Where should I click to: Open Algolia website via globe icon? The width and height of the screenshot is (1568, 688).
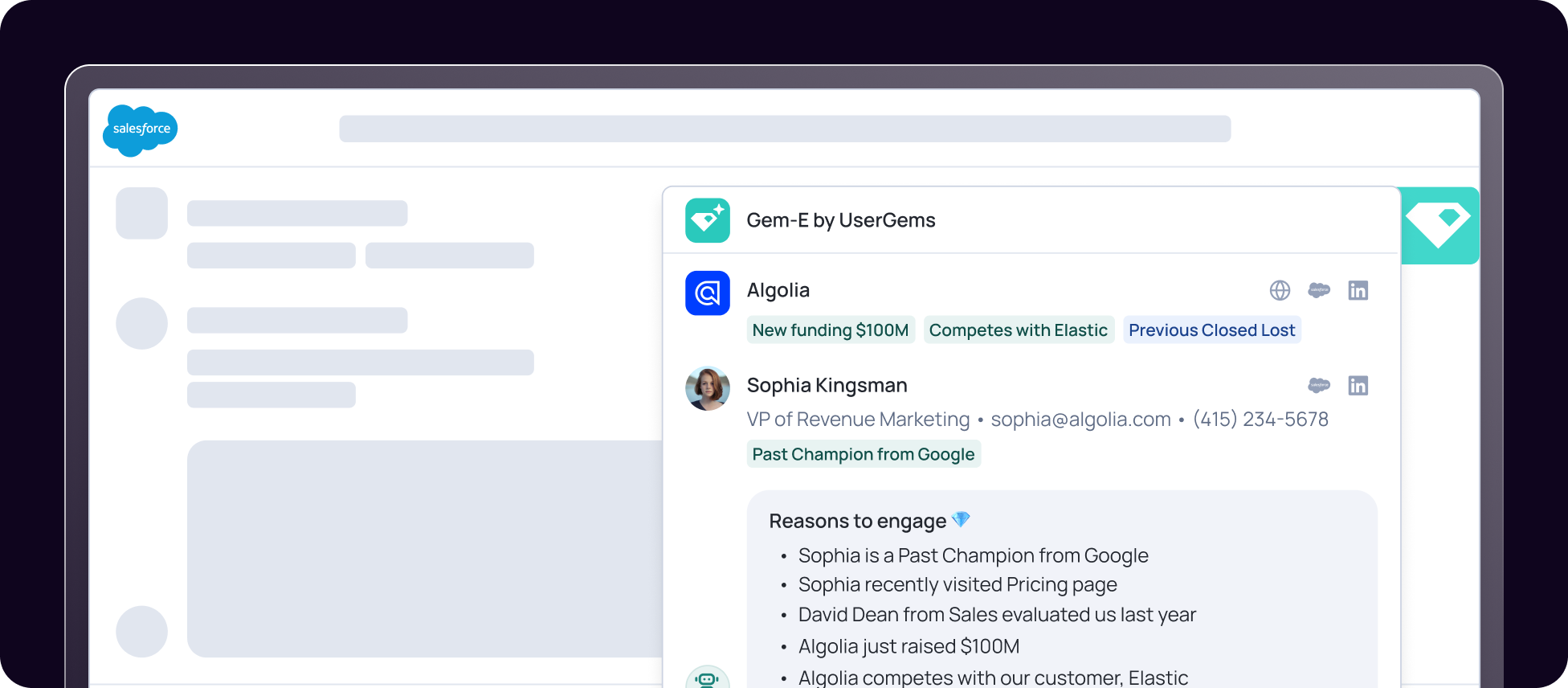1280,290
